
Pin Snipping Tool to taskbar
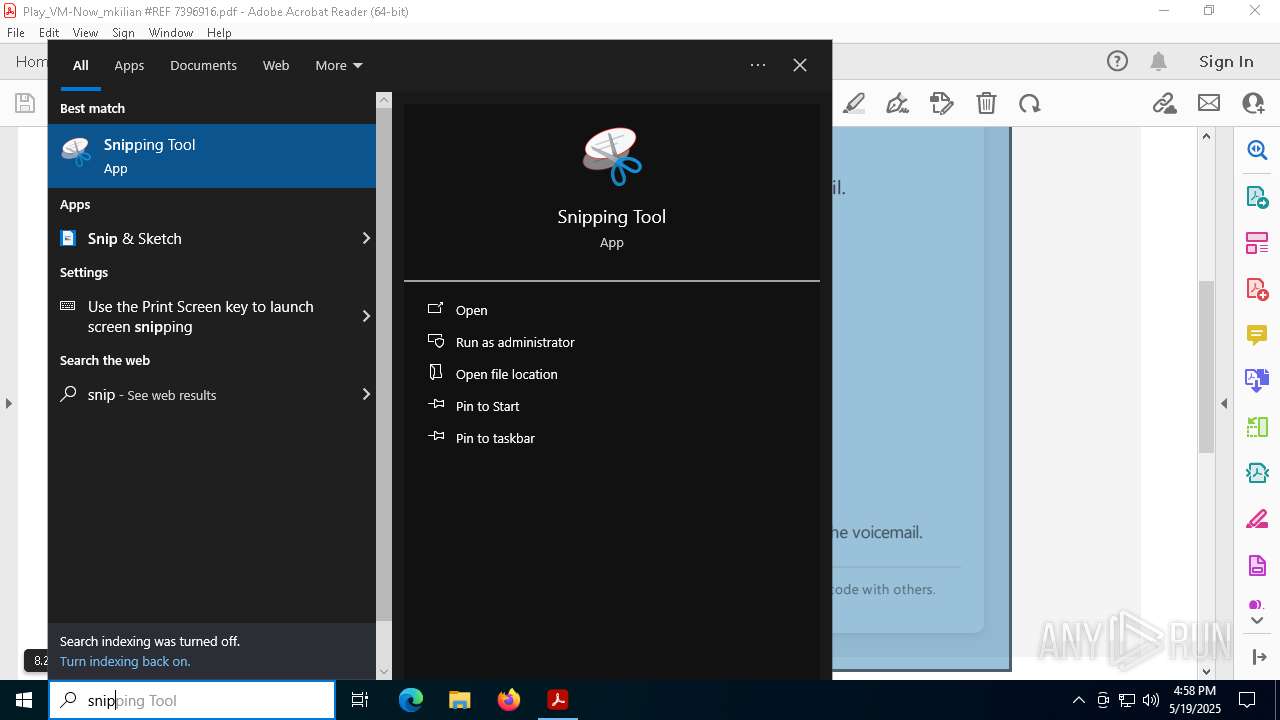click(495, 438)
